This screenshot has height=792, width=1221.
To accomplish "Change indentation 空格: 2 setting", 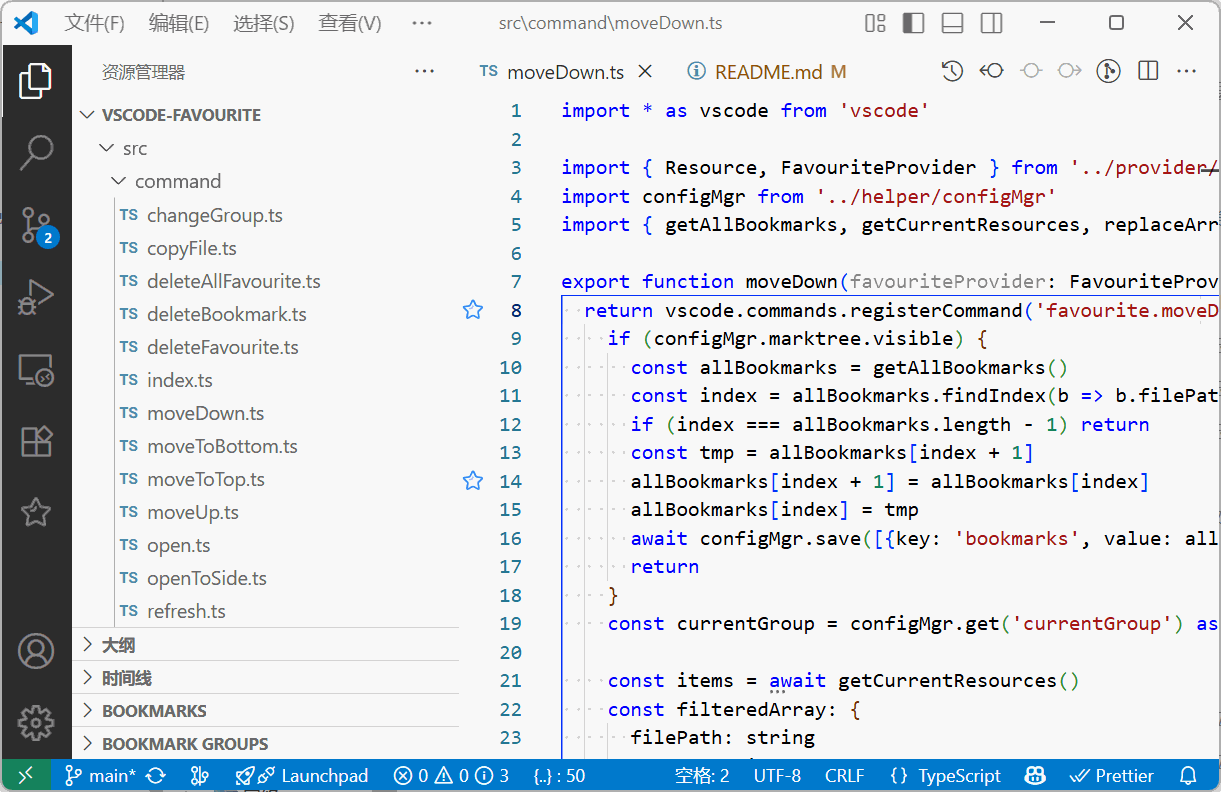I will pos(701,775).
